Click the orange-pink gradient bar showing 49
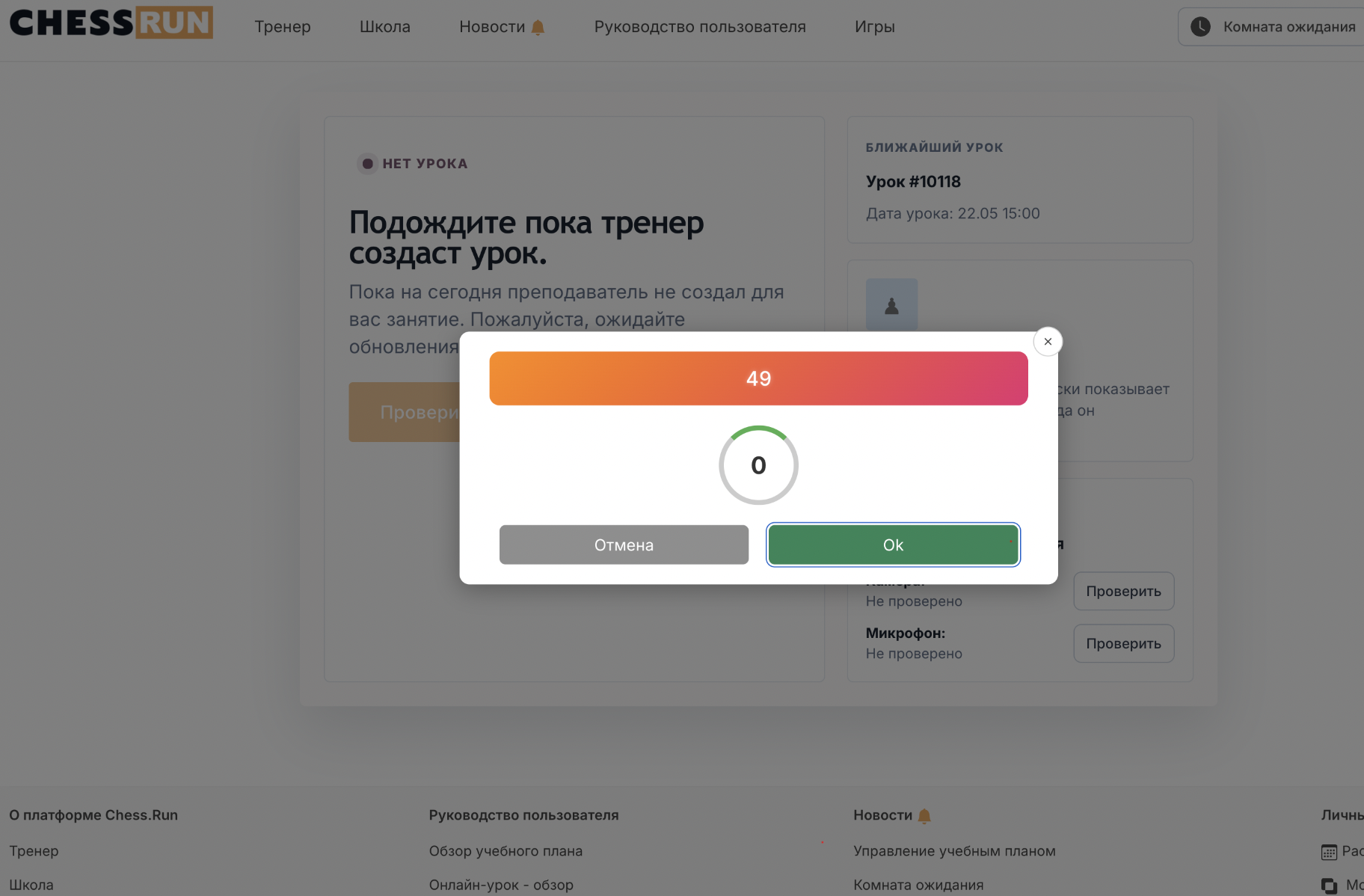Viewport: 1364px width, 896px height. pos(758,378)
